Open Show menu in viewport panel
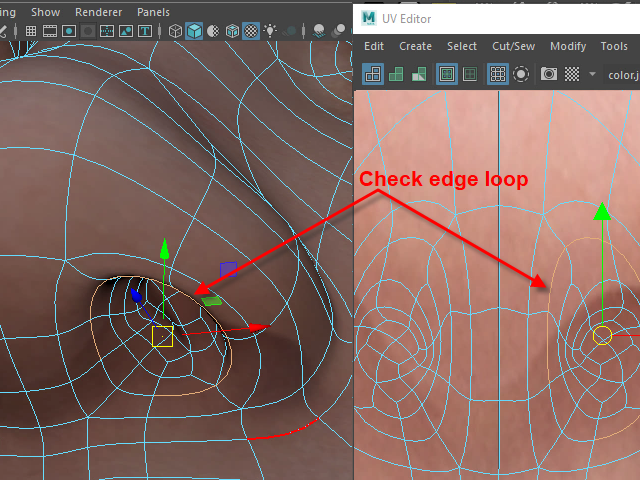 coord(45,12)
